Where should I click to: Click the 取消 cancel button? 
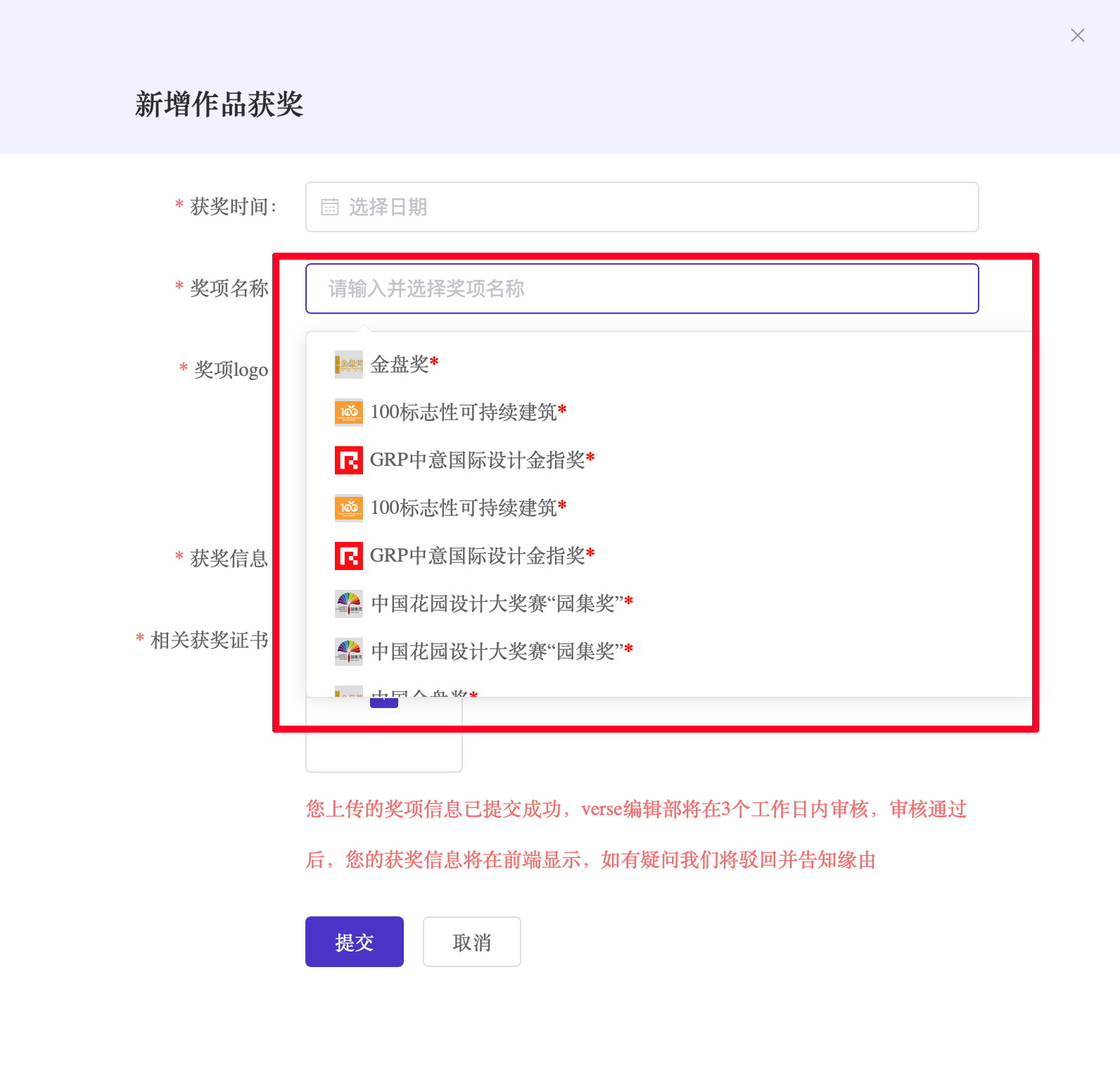(x=471, y=942)
